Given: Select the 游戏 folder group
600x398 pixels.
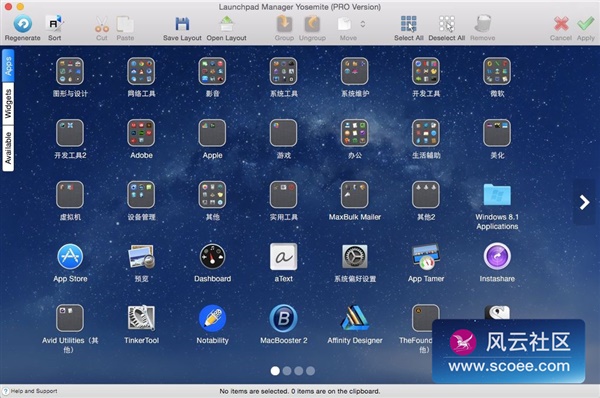Looking at the screenshot, I should [x=284, y=133].
